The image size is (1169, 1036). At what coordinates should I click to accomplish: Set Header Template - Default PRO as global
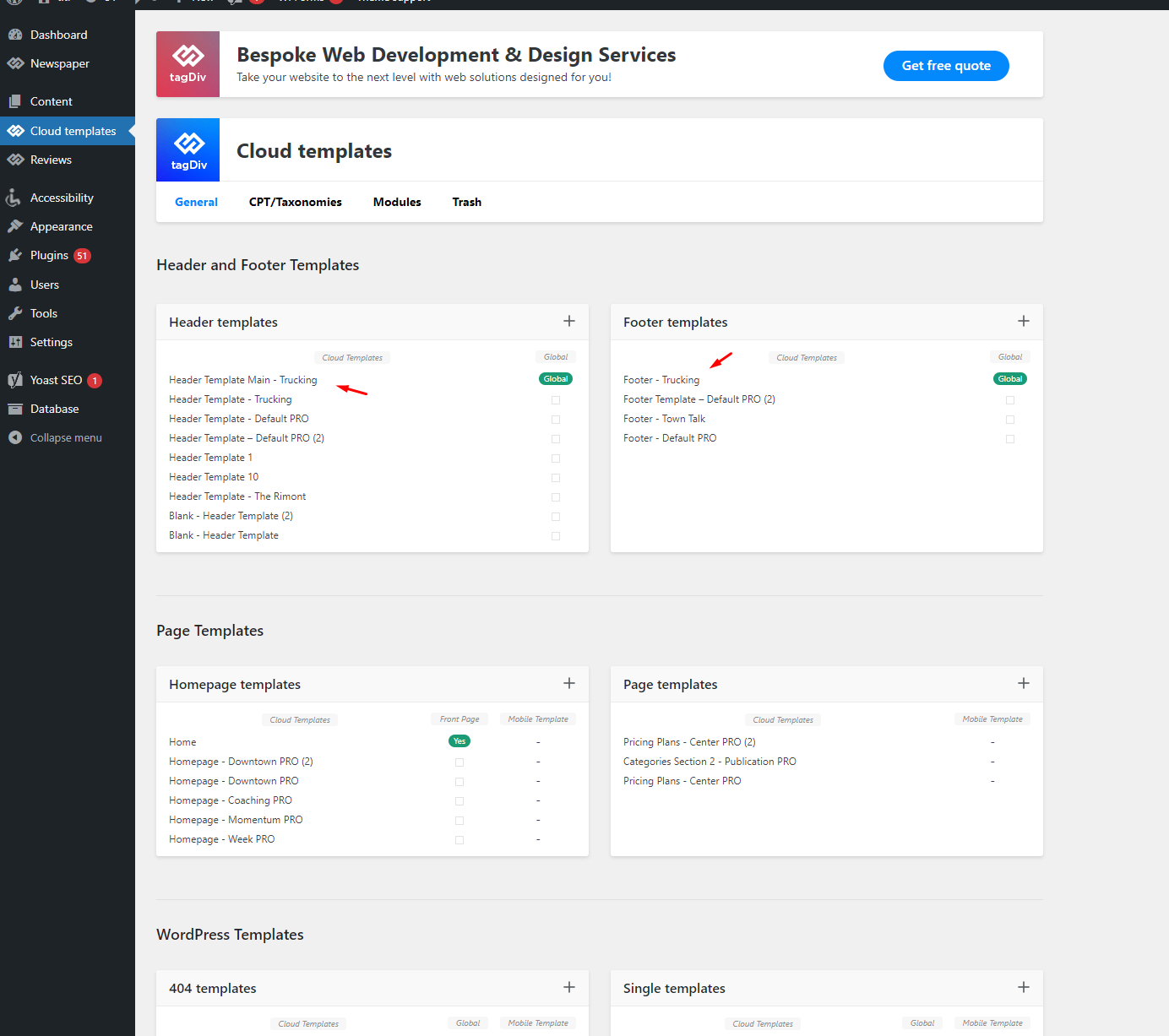tap(556, 420)
